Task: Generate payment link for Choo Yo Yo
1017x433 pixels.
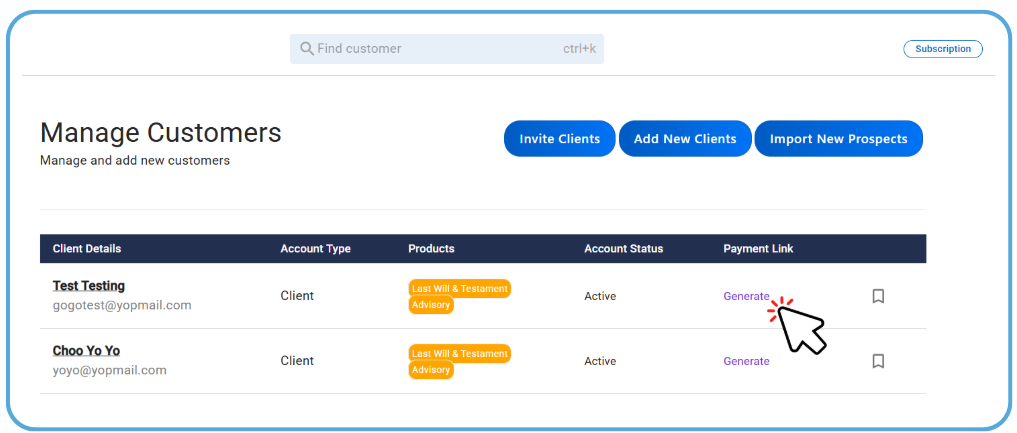Action: [746, 361]
